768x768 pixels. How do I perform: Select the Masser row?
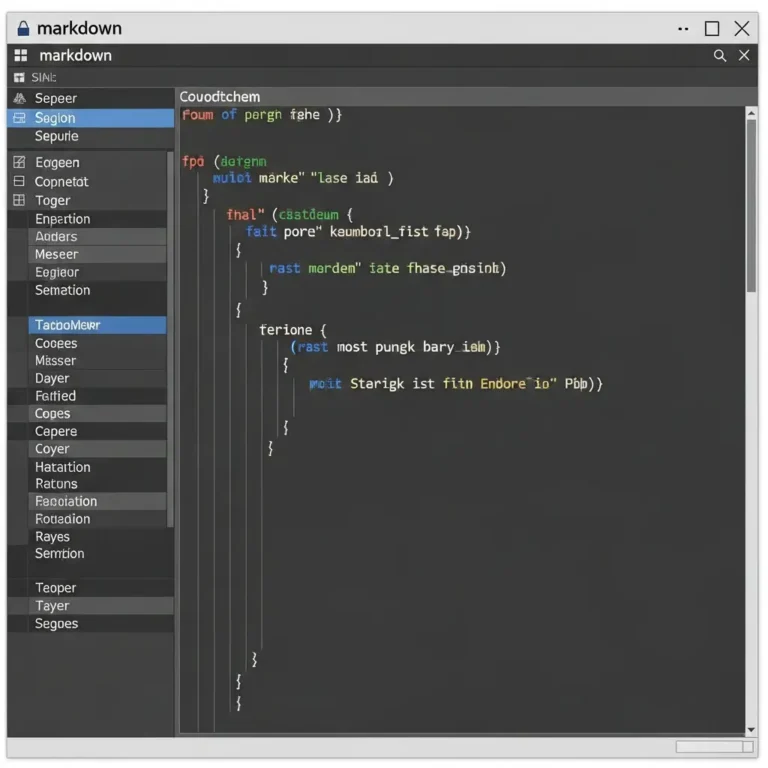click(x=97, y=360)
